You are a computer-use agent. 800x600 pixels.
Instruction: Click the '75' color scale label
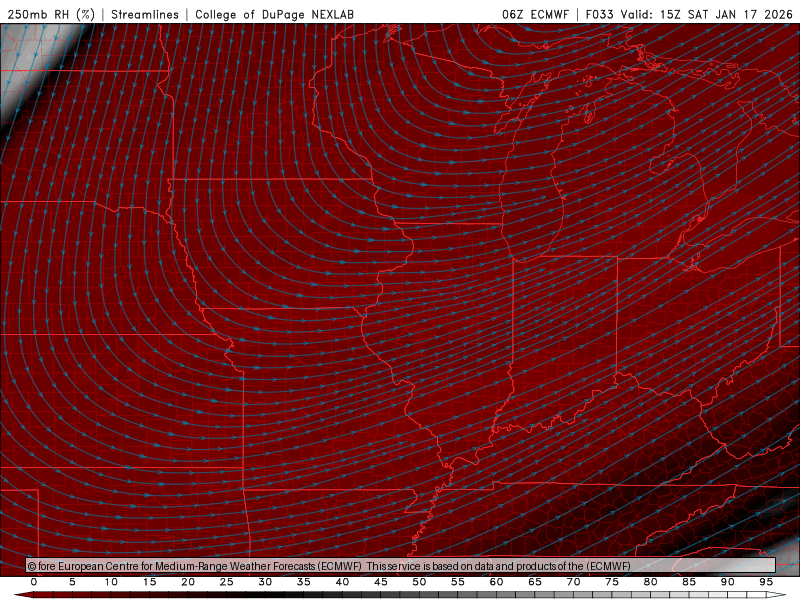pos(612,582)
